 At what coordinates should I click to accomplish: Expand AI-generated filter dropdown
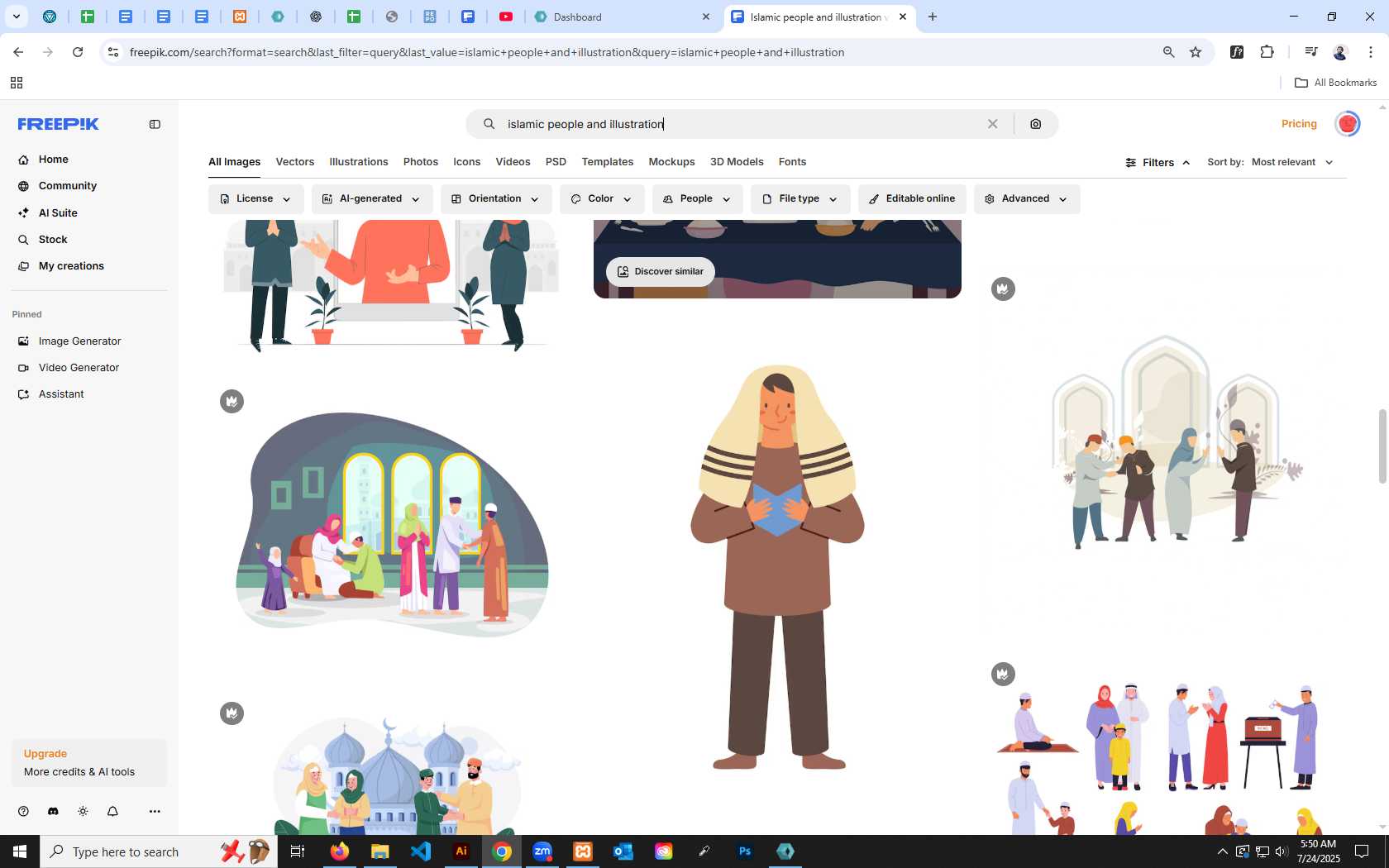pyautogui.click(x=371, y=199)
